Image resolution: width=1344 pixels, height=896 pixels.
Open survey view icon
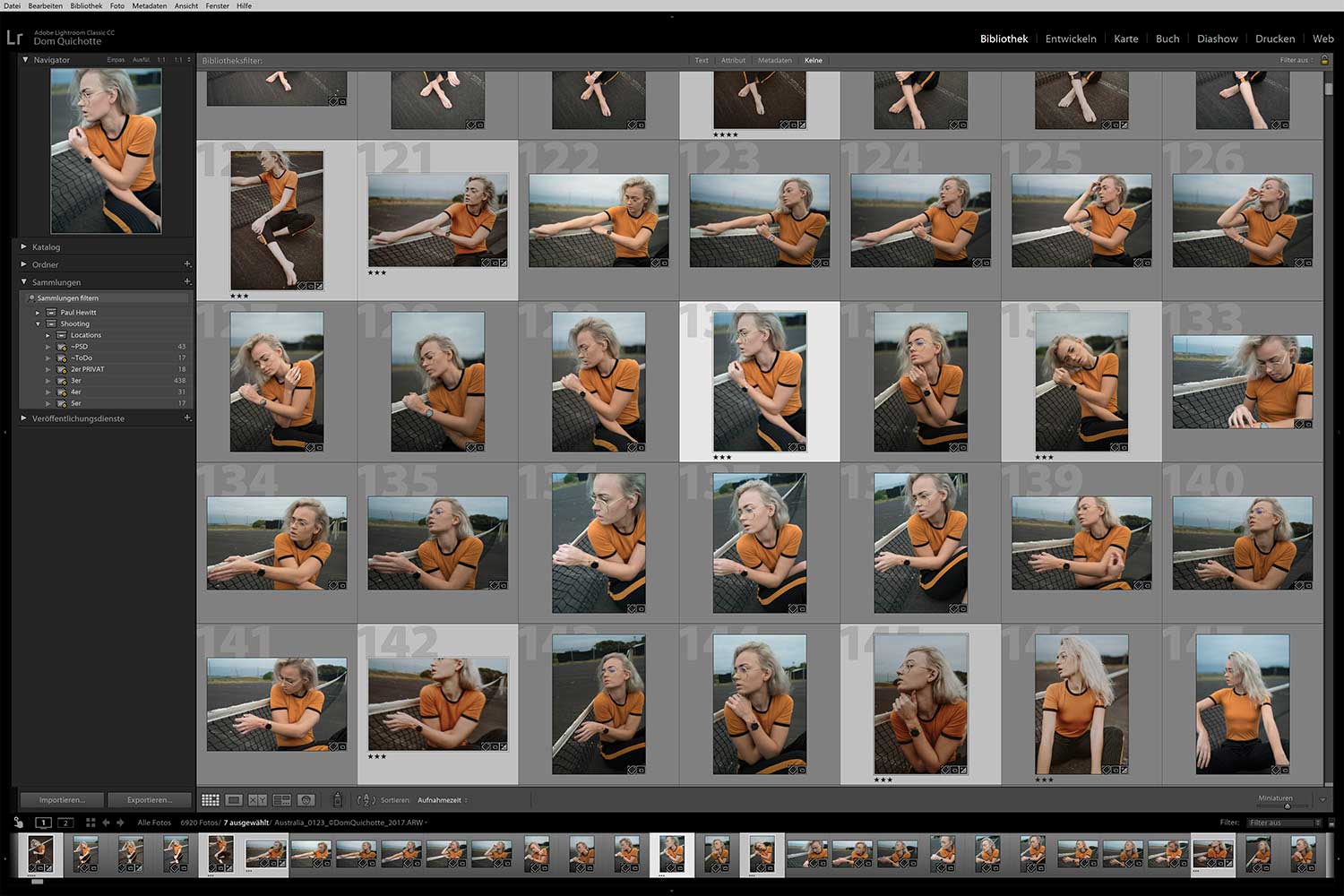[x=281, y=800]
